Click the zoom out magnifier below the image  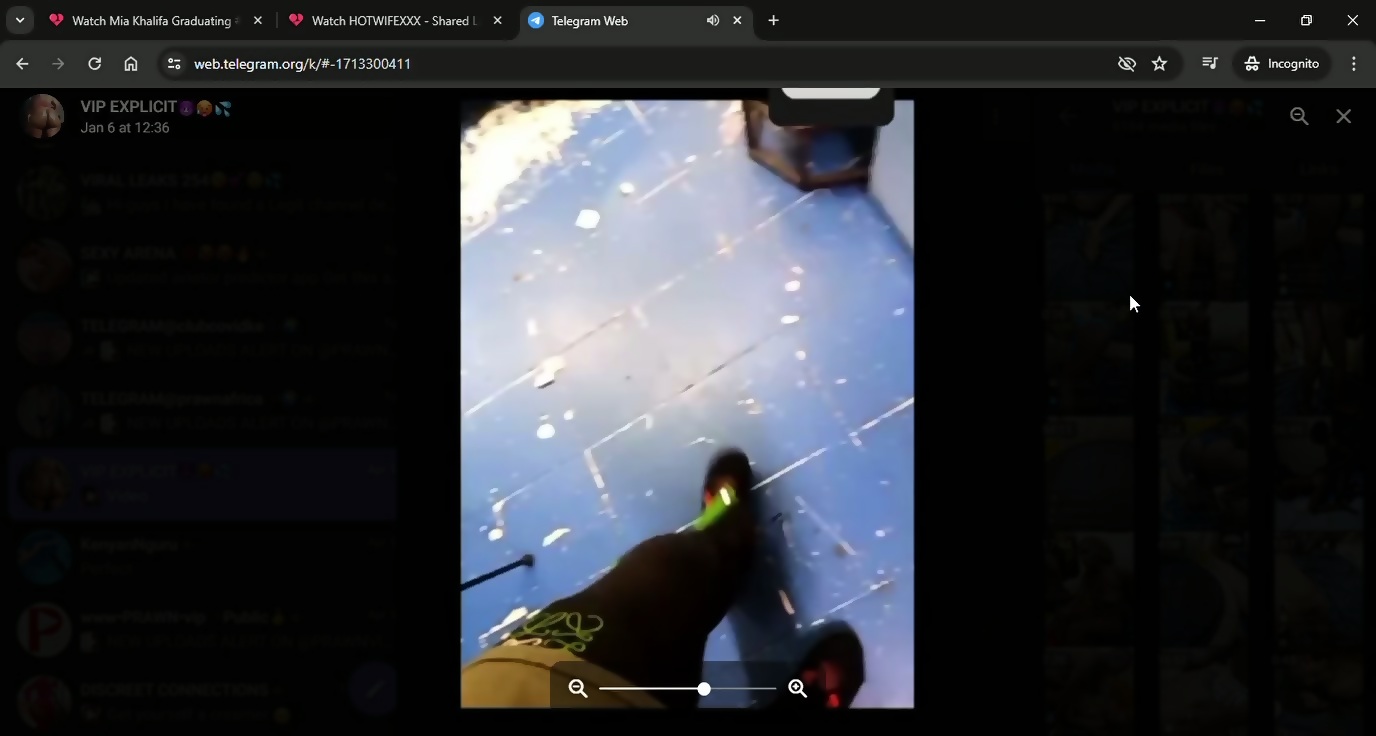[x=578, y=688]
